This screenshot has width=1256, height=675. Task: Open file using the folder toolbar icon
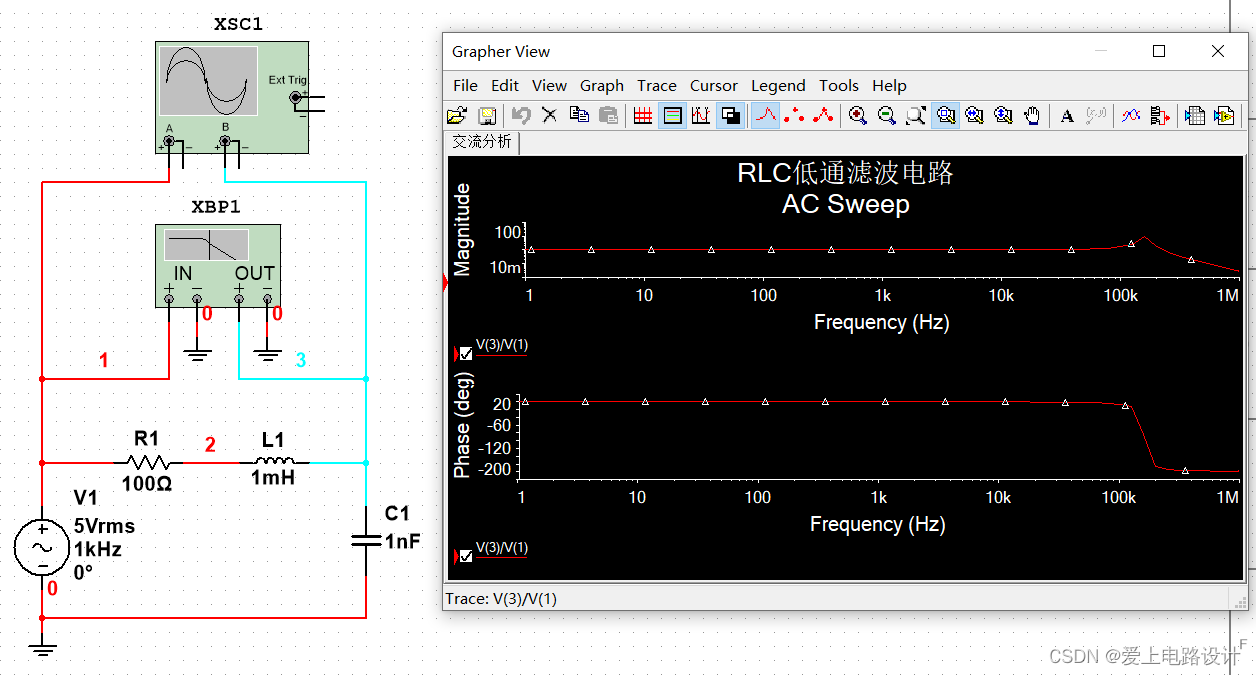(x=457, y=115)
